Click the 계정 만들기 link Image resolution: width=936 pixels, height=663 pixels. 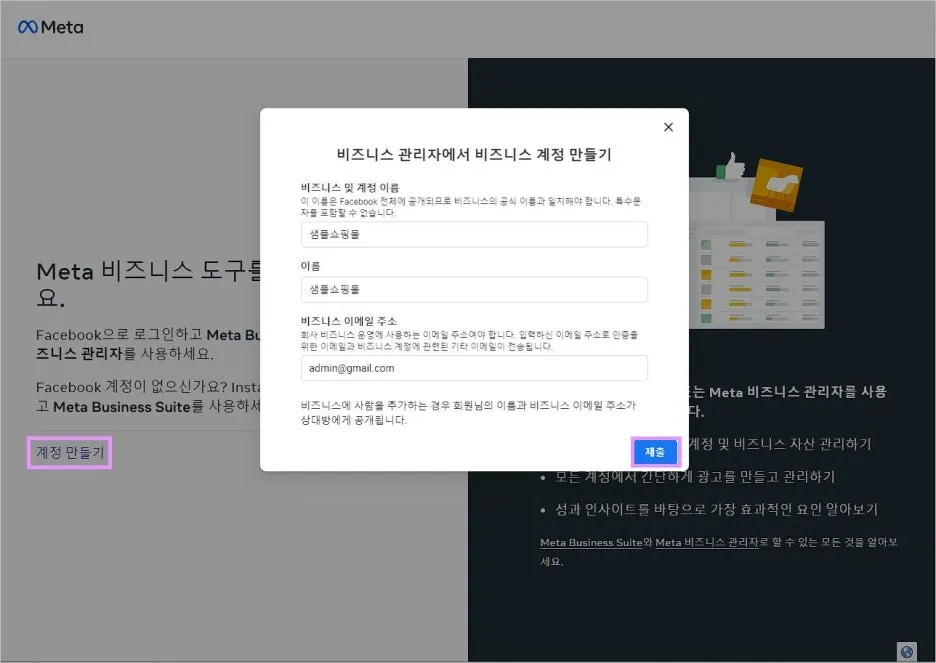coord(70,452)
